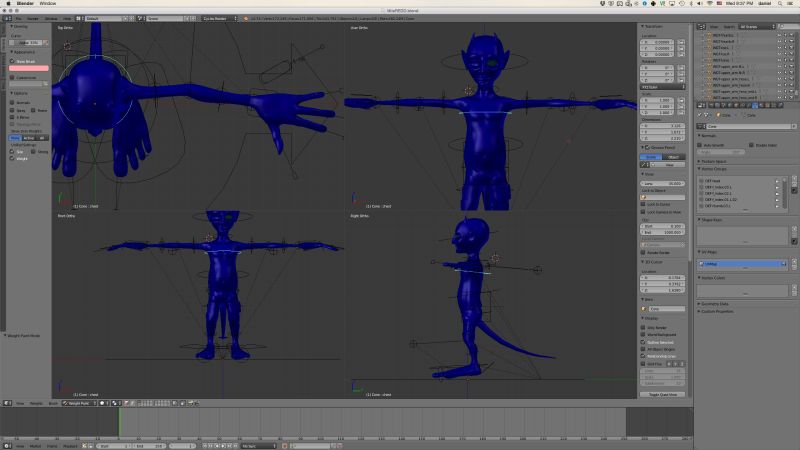Click lock icon beside Location X field

pyautogui.click(x=681, y=42)
